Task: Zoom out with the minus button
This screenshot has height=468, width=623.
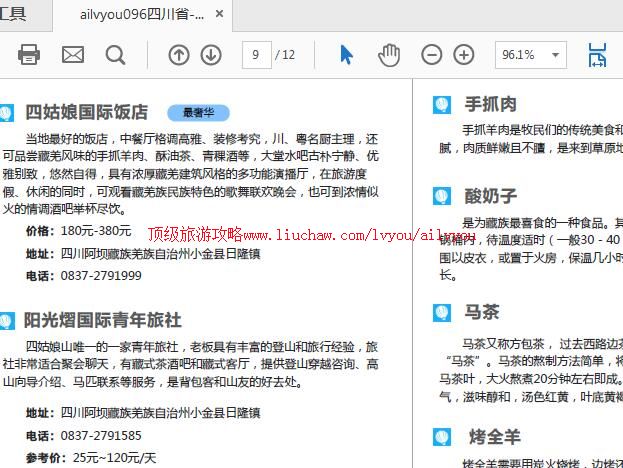Action: [432, 55]
